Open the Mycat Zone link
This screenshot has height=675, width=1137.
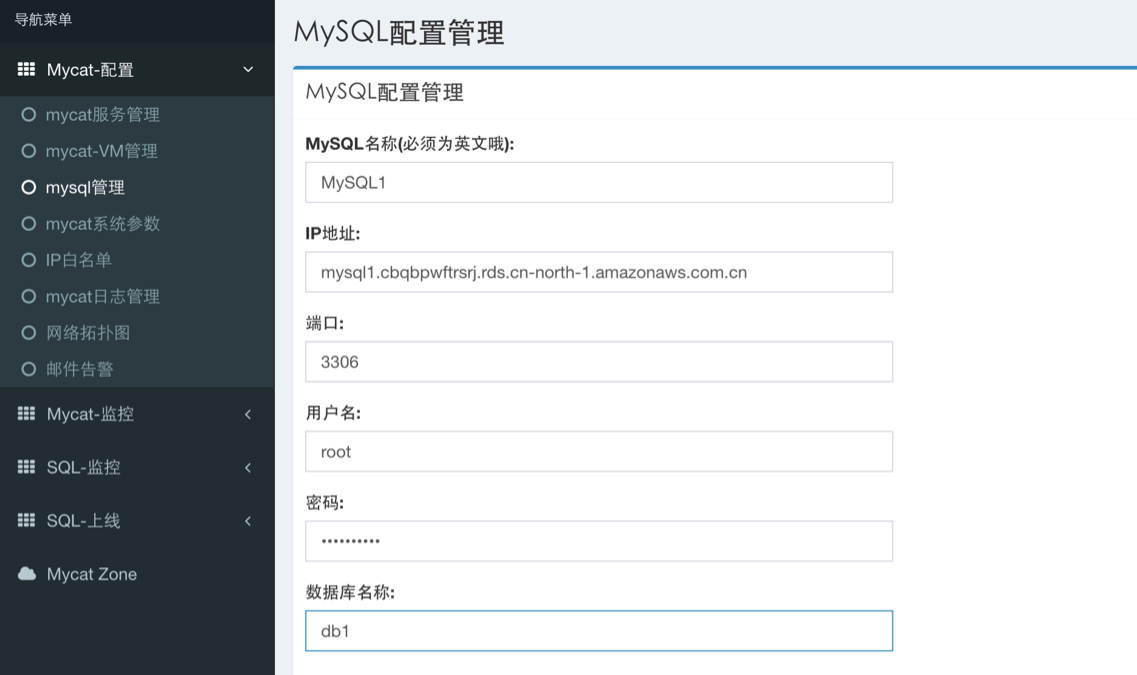(91, 574)
